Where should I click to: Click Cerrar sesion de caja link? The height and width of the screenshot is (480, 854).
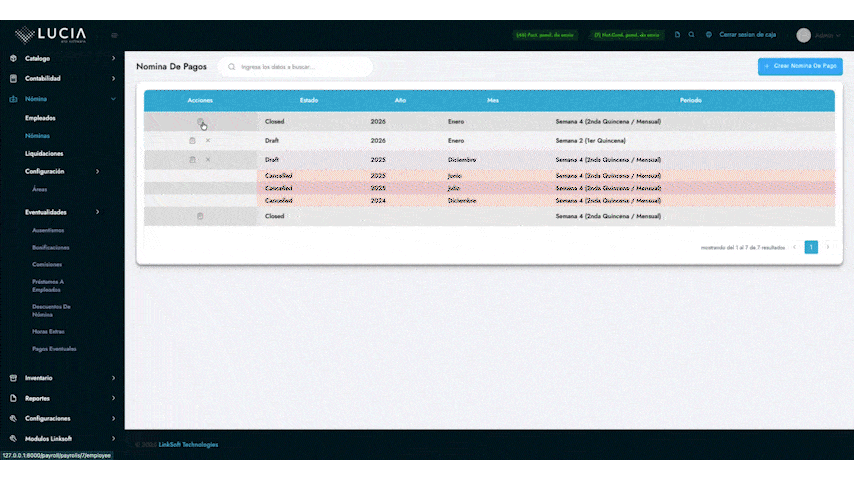(747, 35)
